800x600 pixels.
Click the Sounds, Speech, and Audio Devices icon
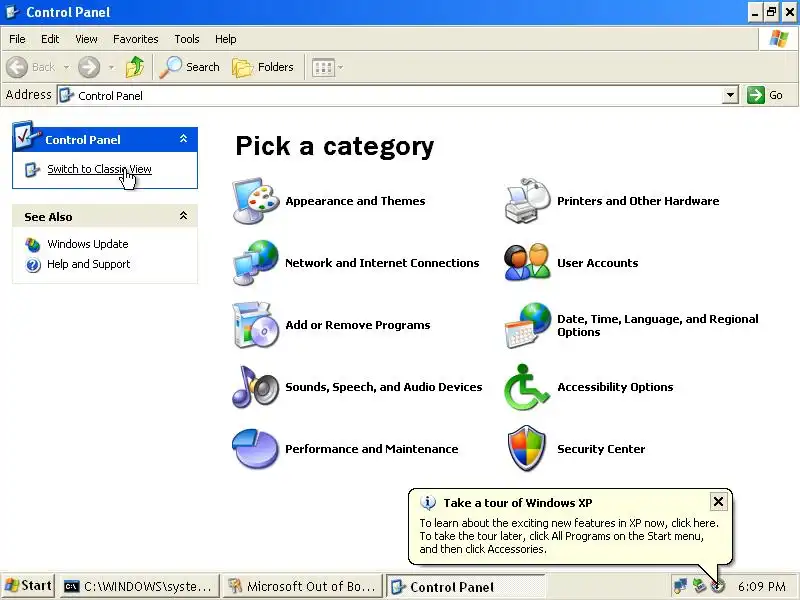pyautogui.click(x=256, y=387)
